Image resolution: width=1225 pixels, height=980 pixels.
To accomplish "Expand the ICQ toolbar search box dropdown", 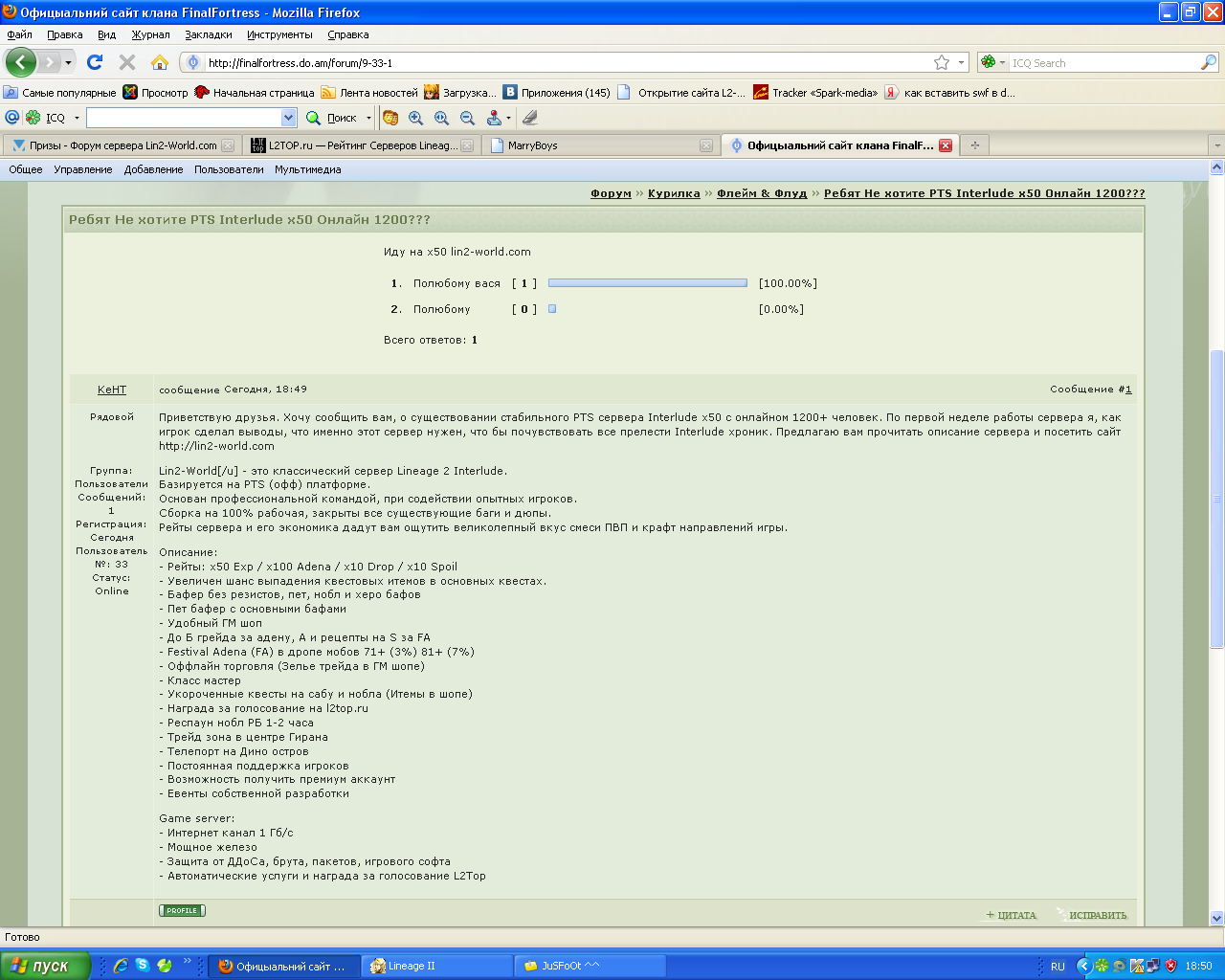I will (289, 118).
